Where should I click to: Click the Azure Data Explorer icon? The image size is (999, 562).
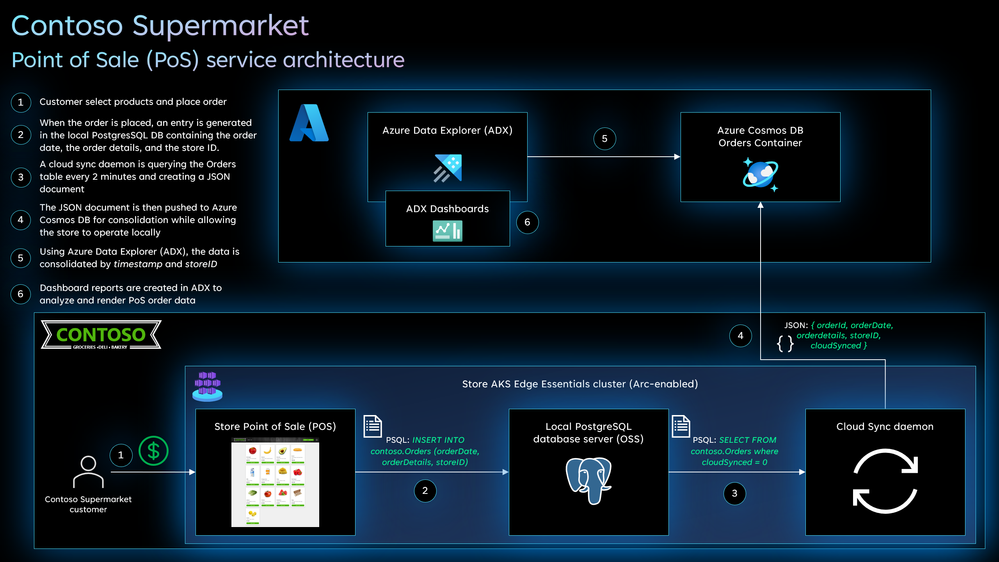(448, 168)
